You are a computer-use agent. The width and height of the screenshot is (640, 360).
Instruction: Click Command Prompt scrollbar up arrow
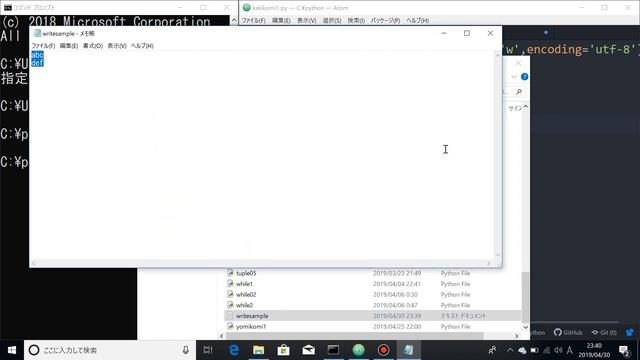(x=234, y=20)
